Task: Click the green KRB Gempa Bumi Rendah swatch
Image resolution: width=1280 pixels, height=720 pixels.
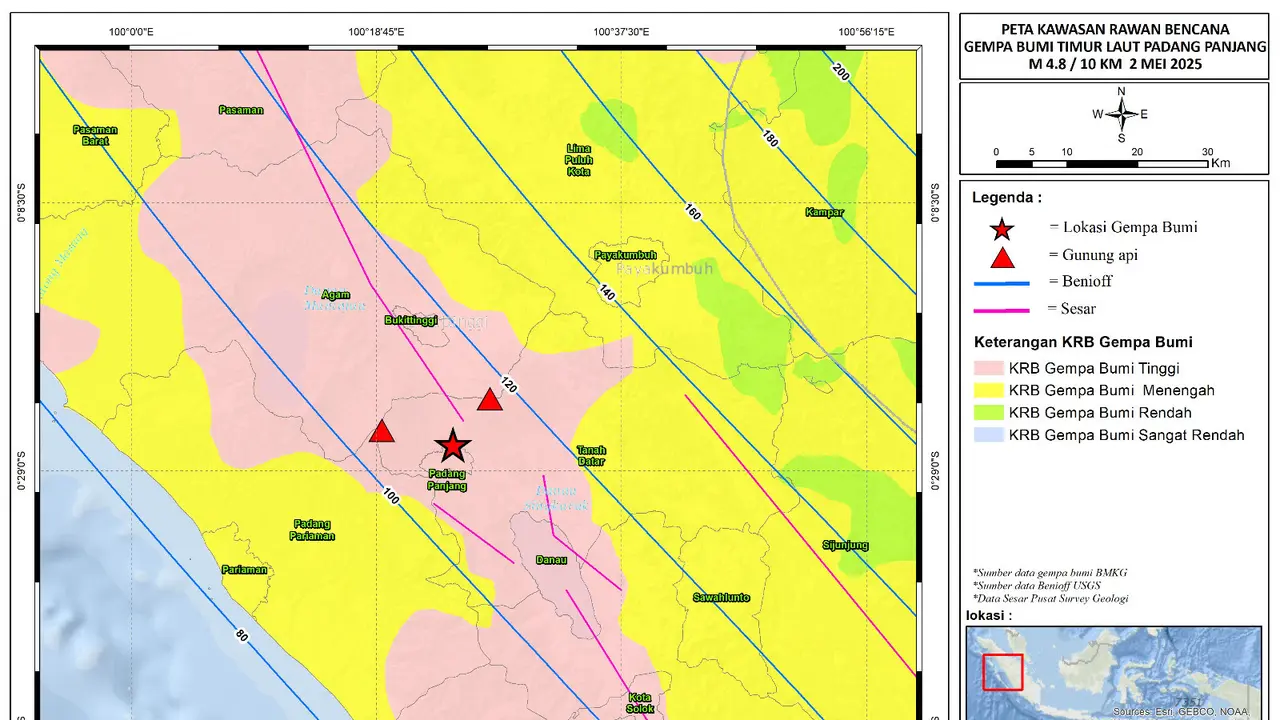Action: [x=987, y=412]
